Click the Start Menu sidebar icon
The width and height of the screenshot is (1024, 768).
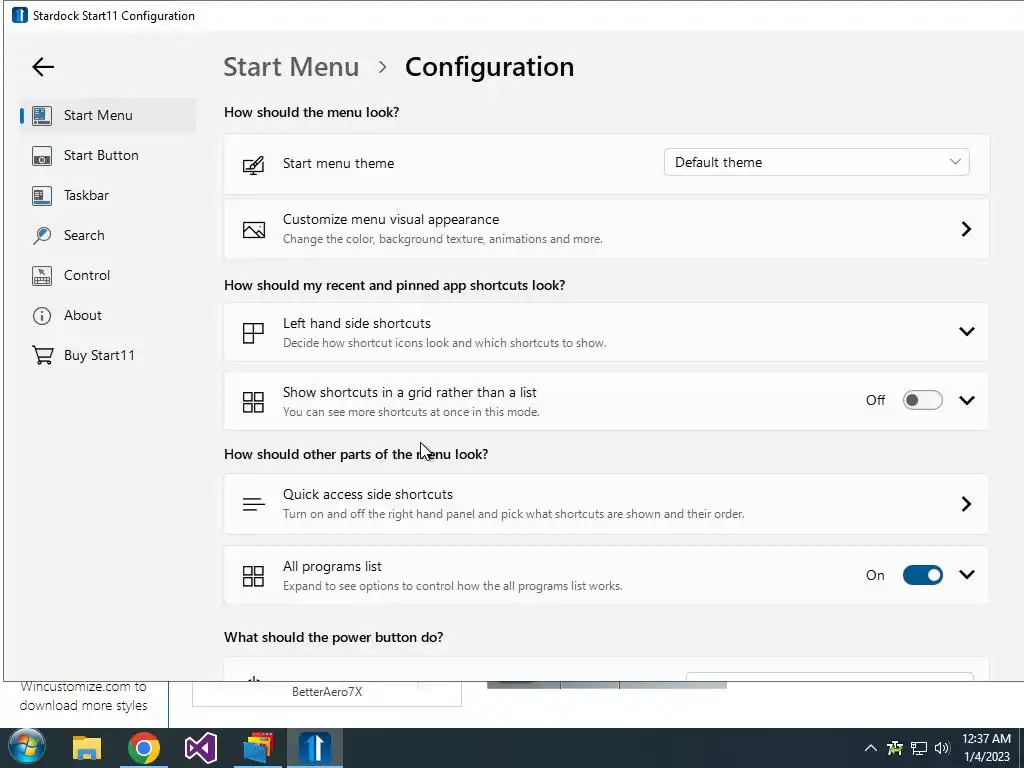[x=42, y=116]
